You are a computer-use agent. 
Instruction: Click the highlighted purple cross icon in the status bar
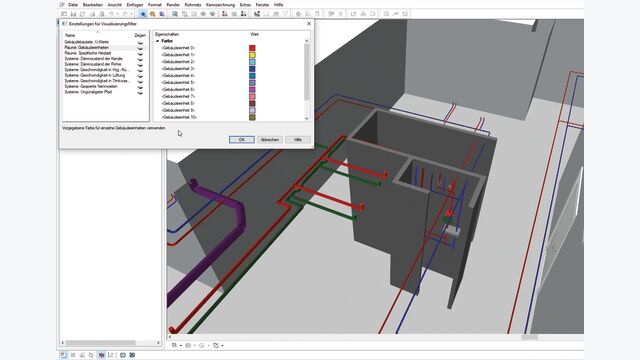[x=101, y=355]
